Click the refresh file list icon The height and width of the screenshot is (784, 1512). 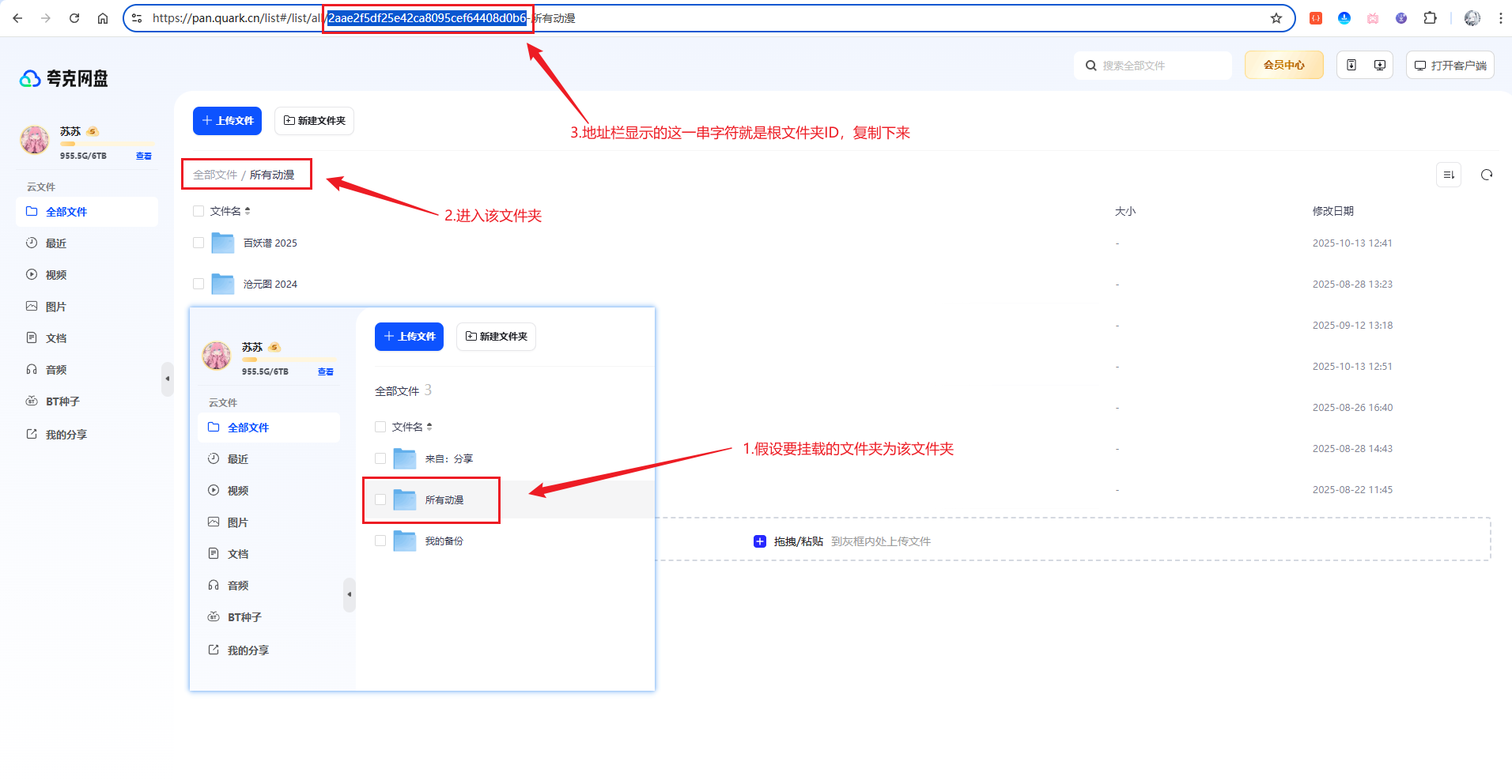pos(1486,175)
